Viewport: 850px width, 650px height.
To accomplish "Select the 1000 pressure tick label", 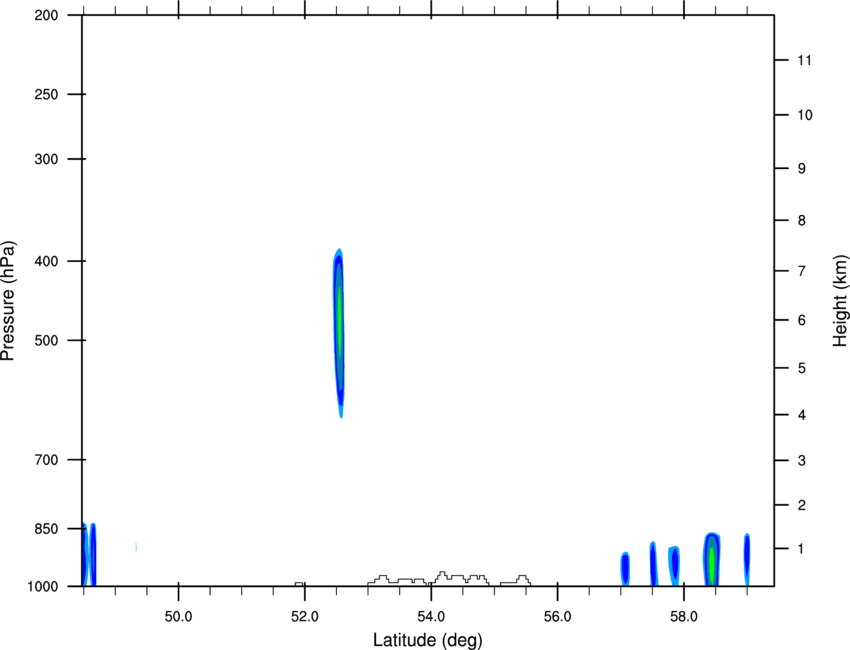I will click(x=43, y=587).
